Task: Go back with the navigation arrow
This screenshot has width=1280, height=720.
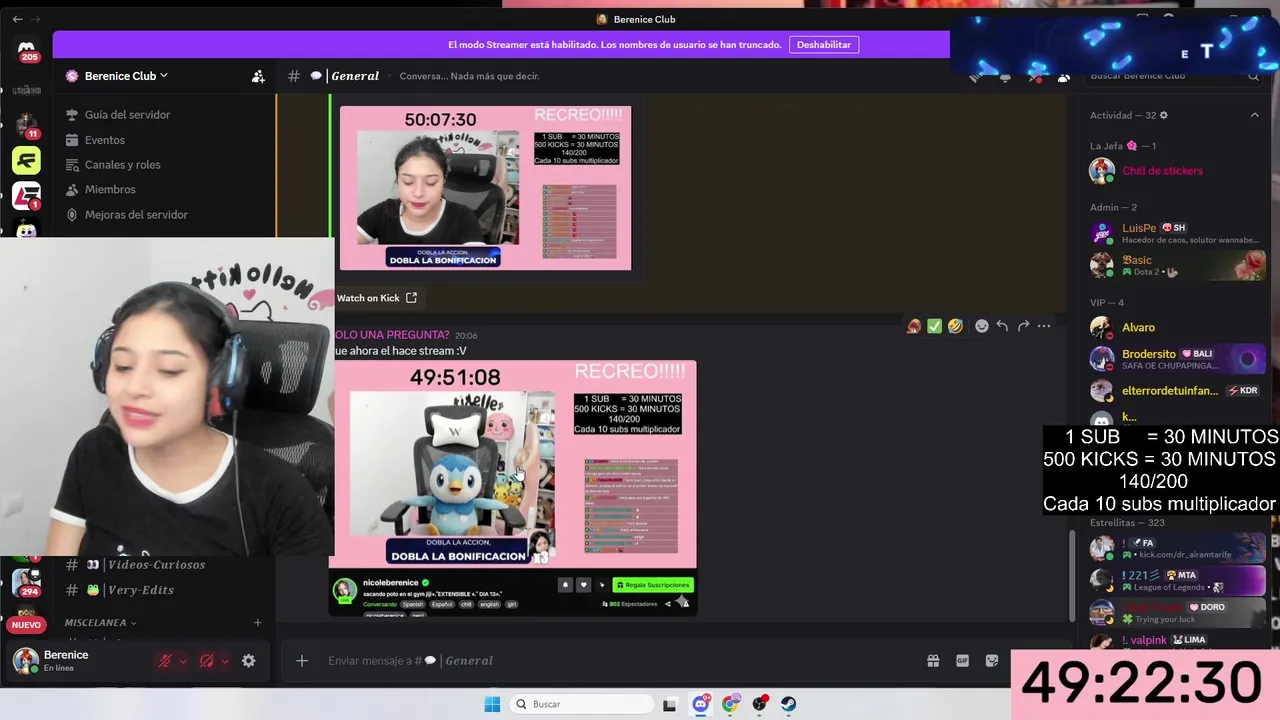Action: (x=17, y=19)
